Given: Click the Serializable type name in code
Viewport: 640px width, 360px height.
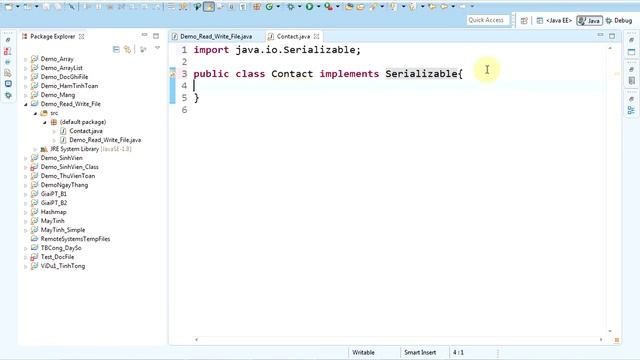Looking at the screenshot, I should pyautogui.click(x=421, y=74).
